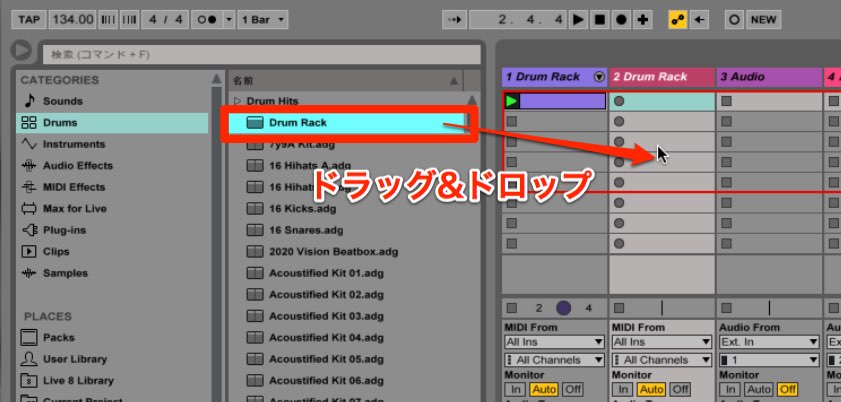The width and height of the screenshot is (841, 402).
Task: Open track 2 MIDI From All Ins dropdown
Action: 662,342
